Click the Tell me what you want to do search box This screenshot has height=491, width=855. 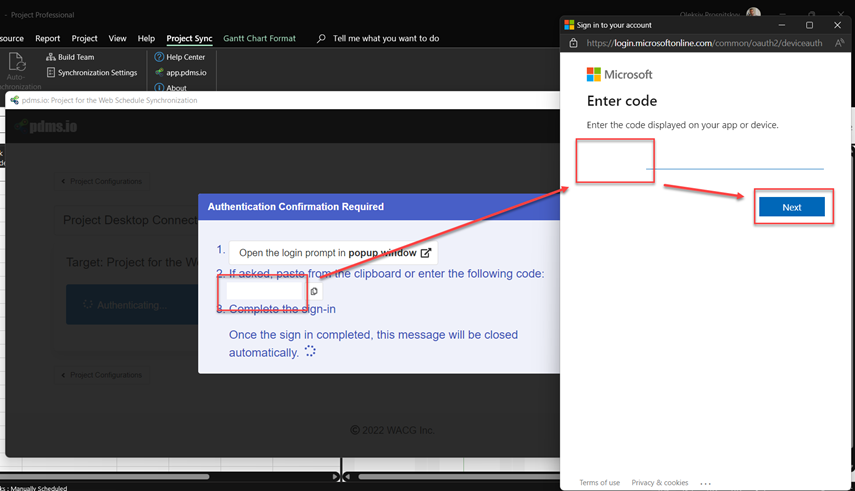tap(386, 38)
